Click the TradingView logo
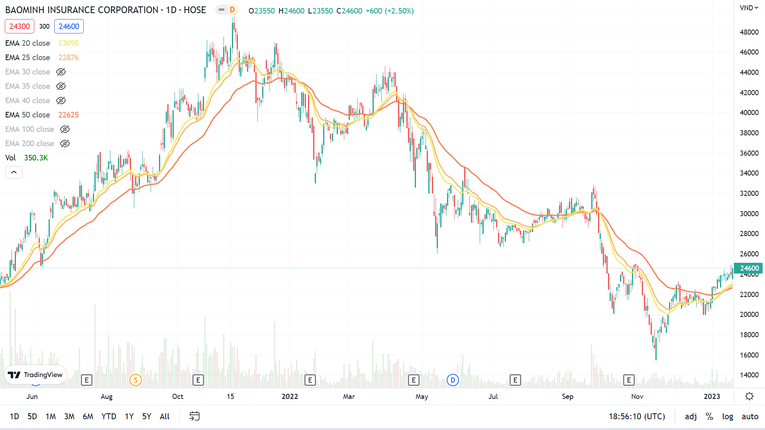Screen dimensions: 765x430 coord(35,375)
